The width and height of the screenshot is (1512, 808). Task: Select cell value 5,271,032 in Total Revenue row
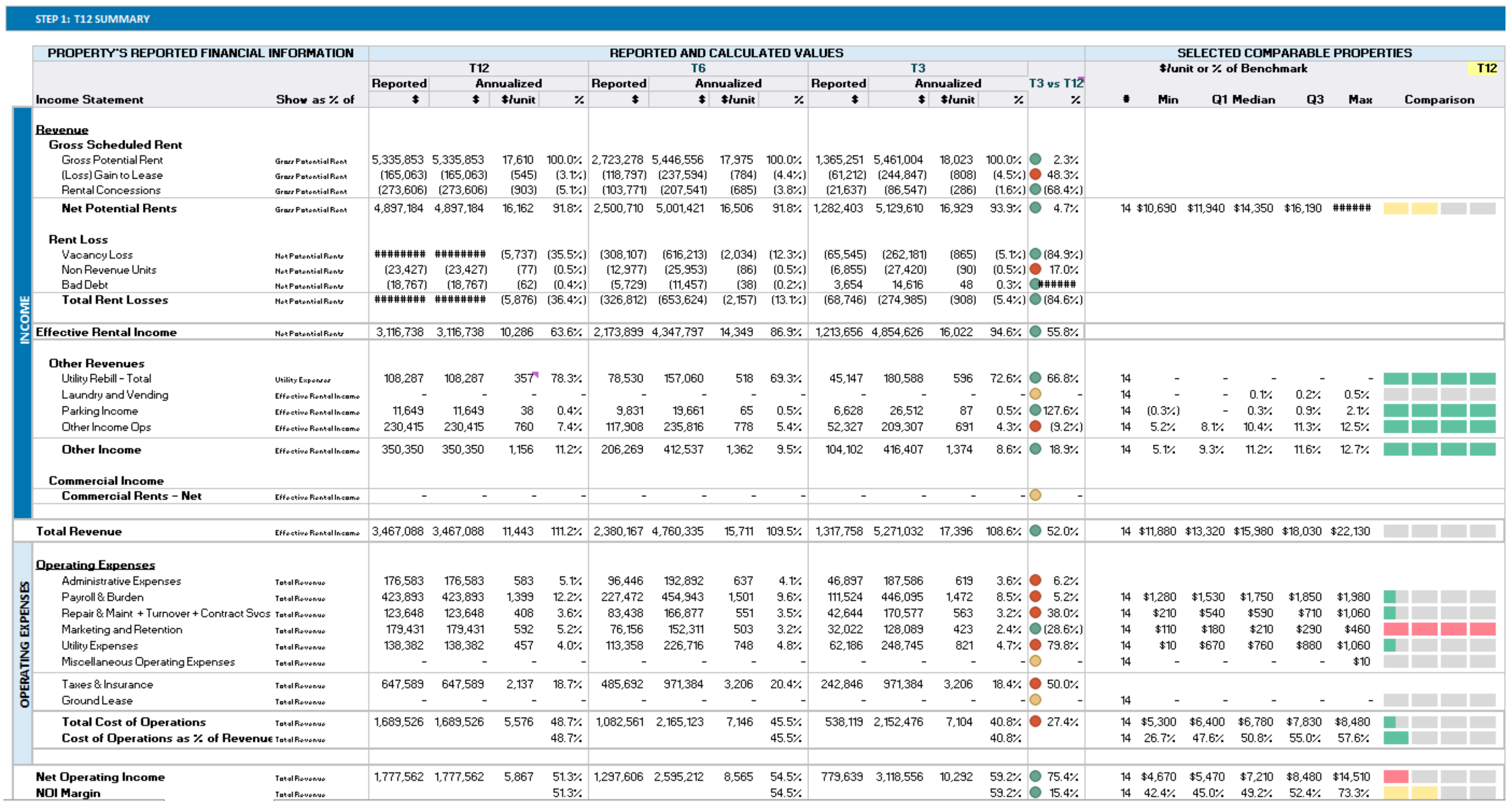pos(898,531)
